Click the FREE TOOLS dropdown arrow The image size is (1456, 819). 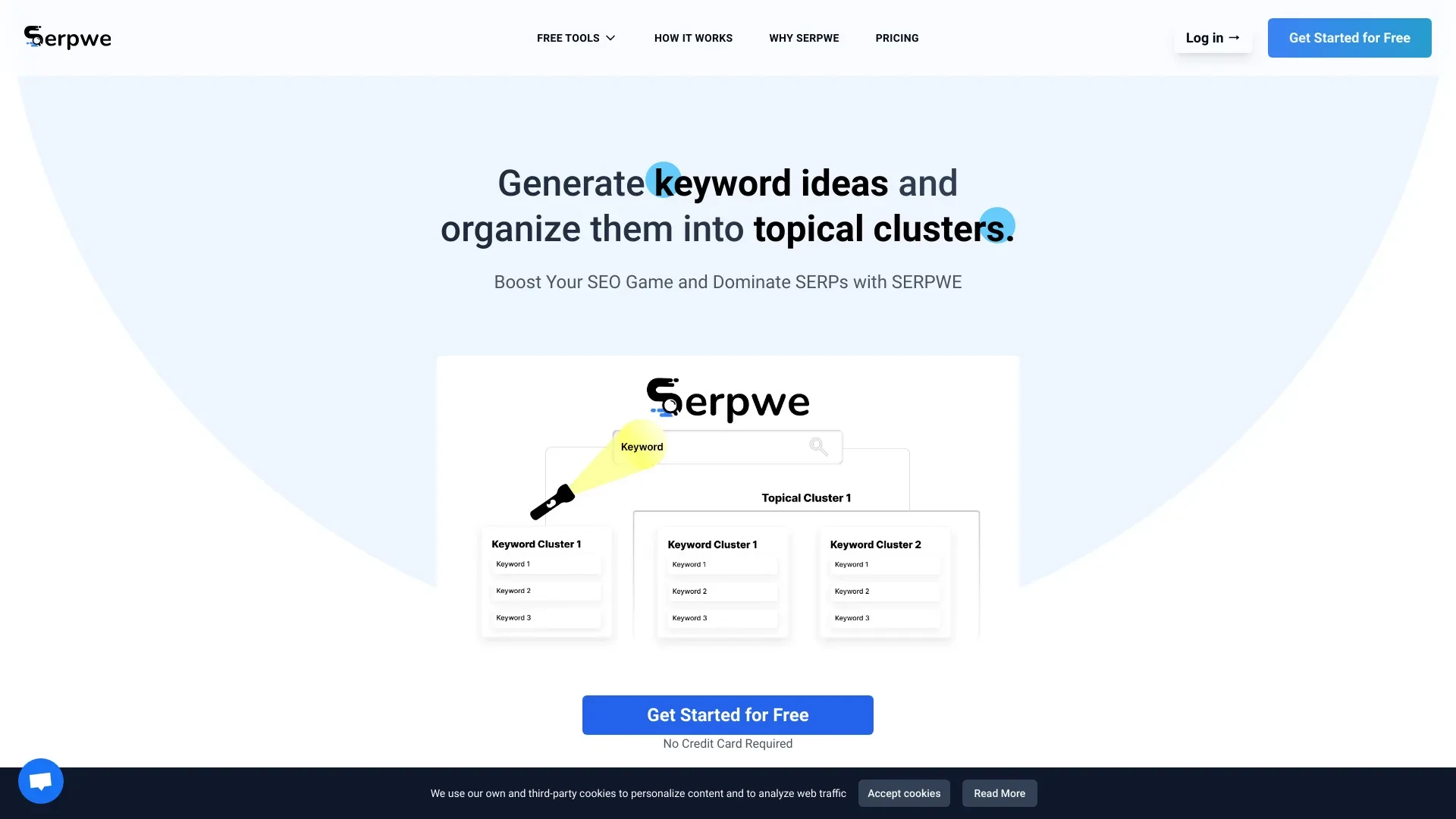[x=611, y=38]
